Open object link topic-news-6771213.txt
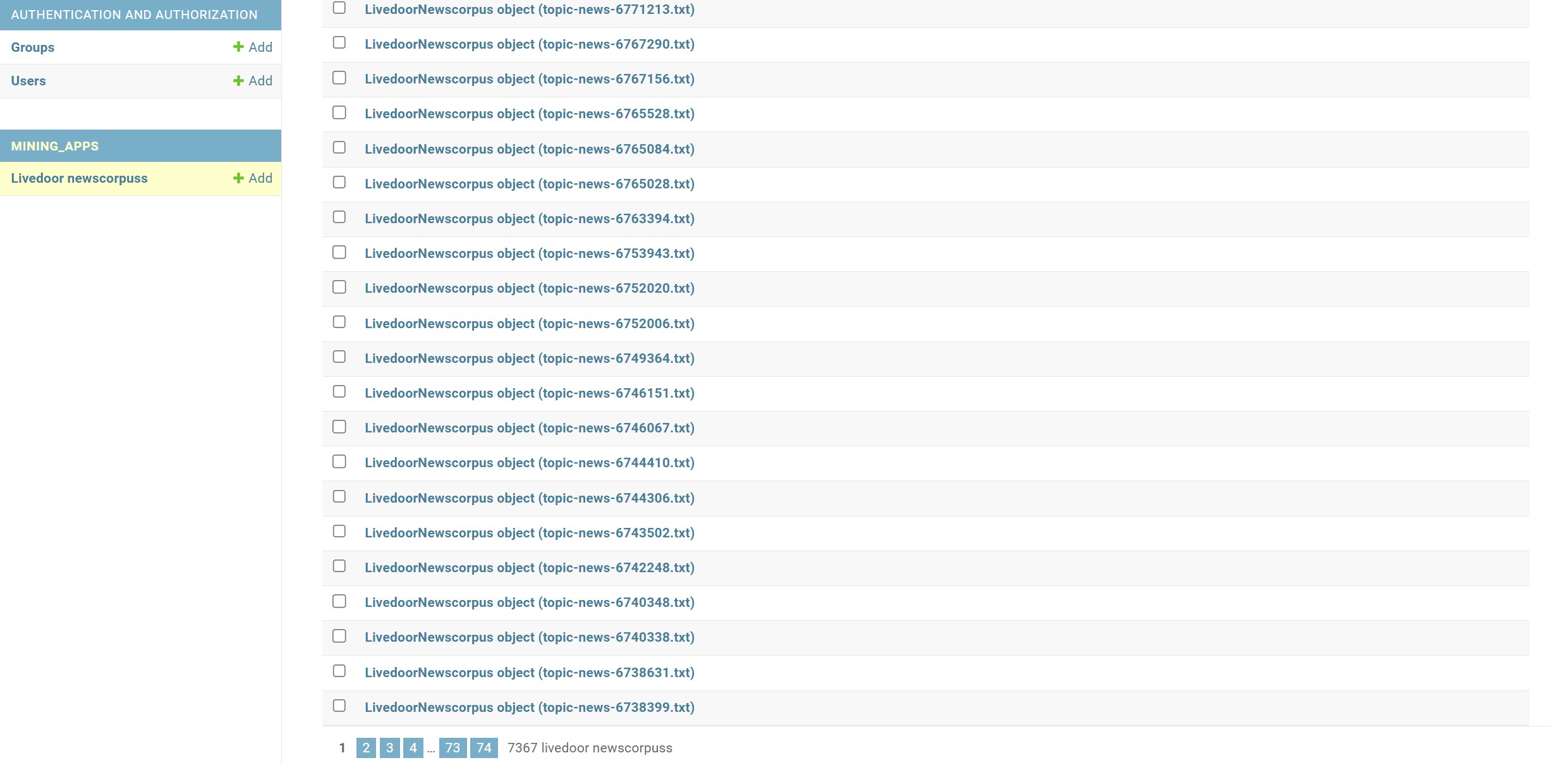Image resolution: width=1568 pixels, height=765 pixels. (x=530, y=9)
